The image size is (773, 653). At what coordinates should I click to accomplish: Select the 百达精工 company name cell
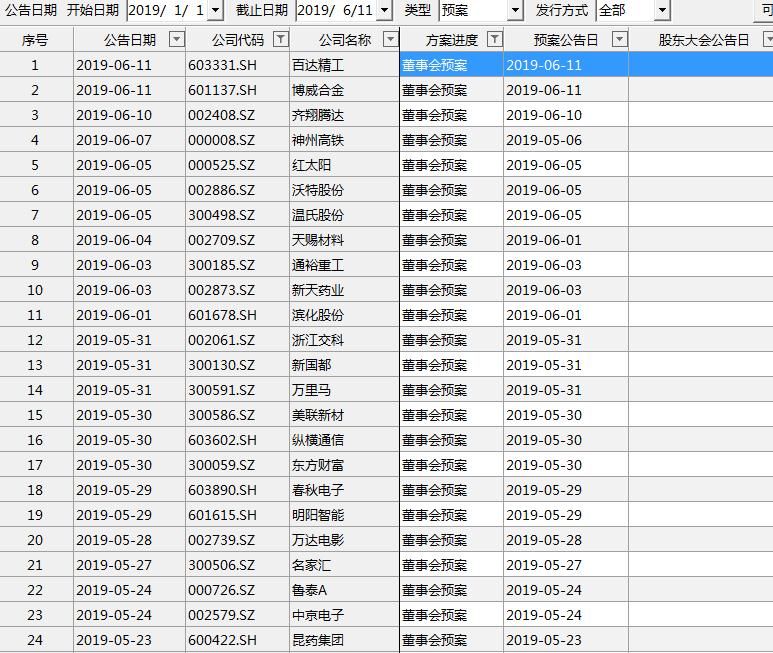tap(318, 65)
